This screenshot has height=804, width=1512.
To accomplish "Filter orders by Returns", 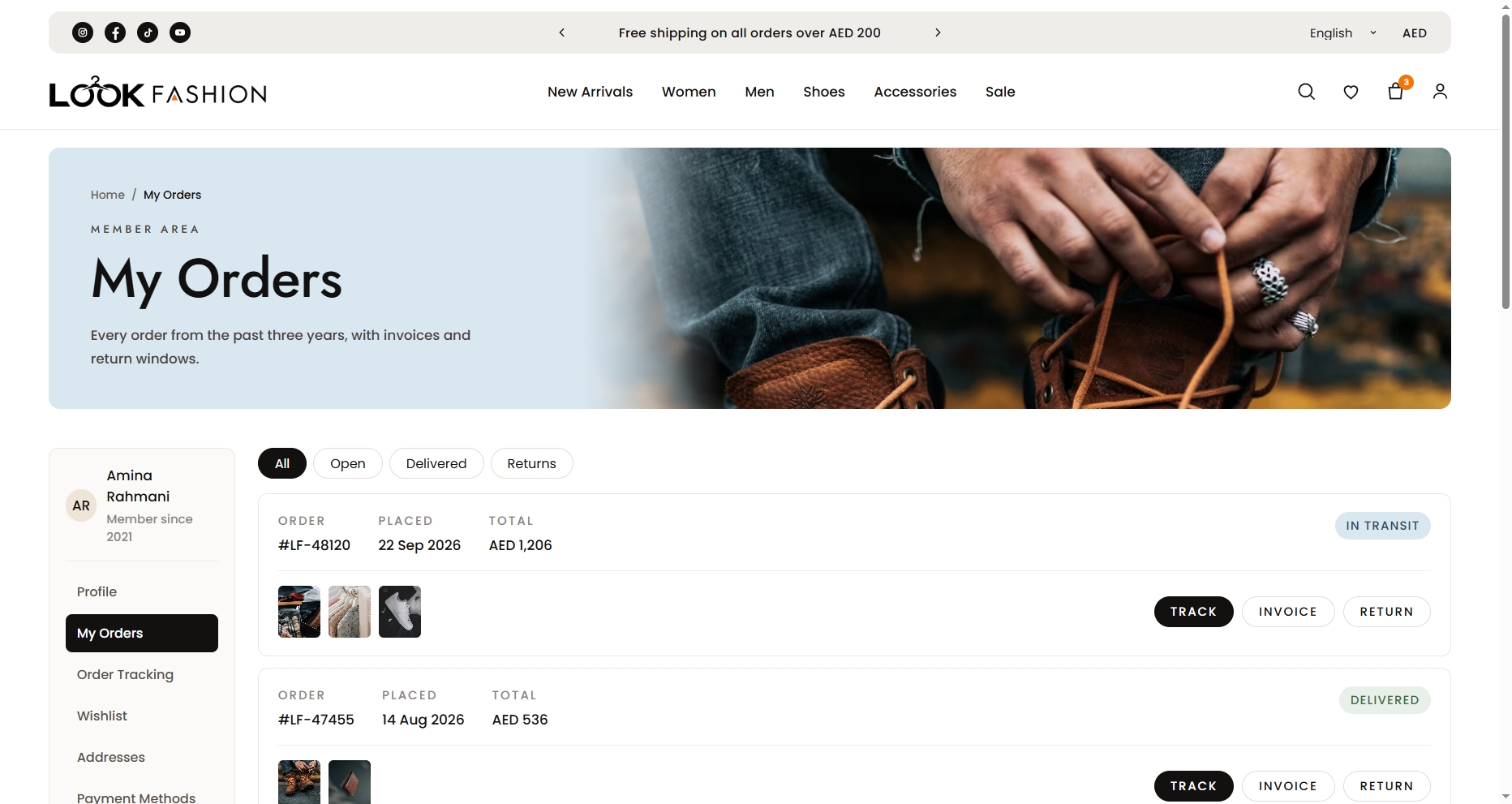I will [x=532, y=463].
